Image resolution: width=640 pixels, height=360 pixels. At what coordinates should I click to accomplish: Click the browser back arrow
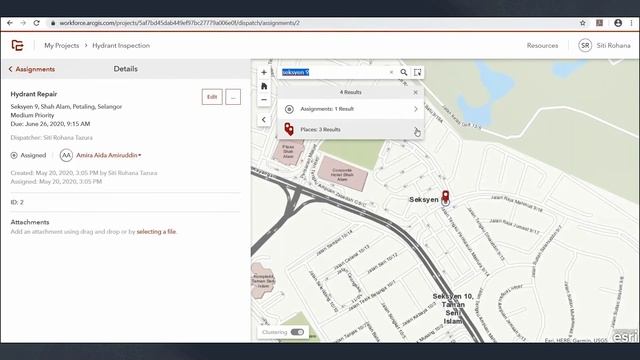(x=10, y=23)
